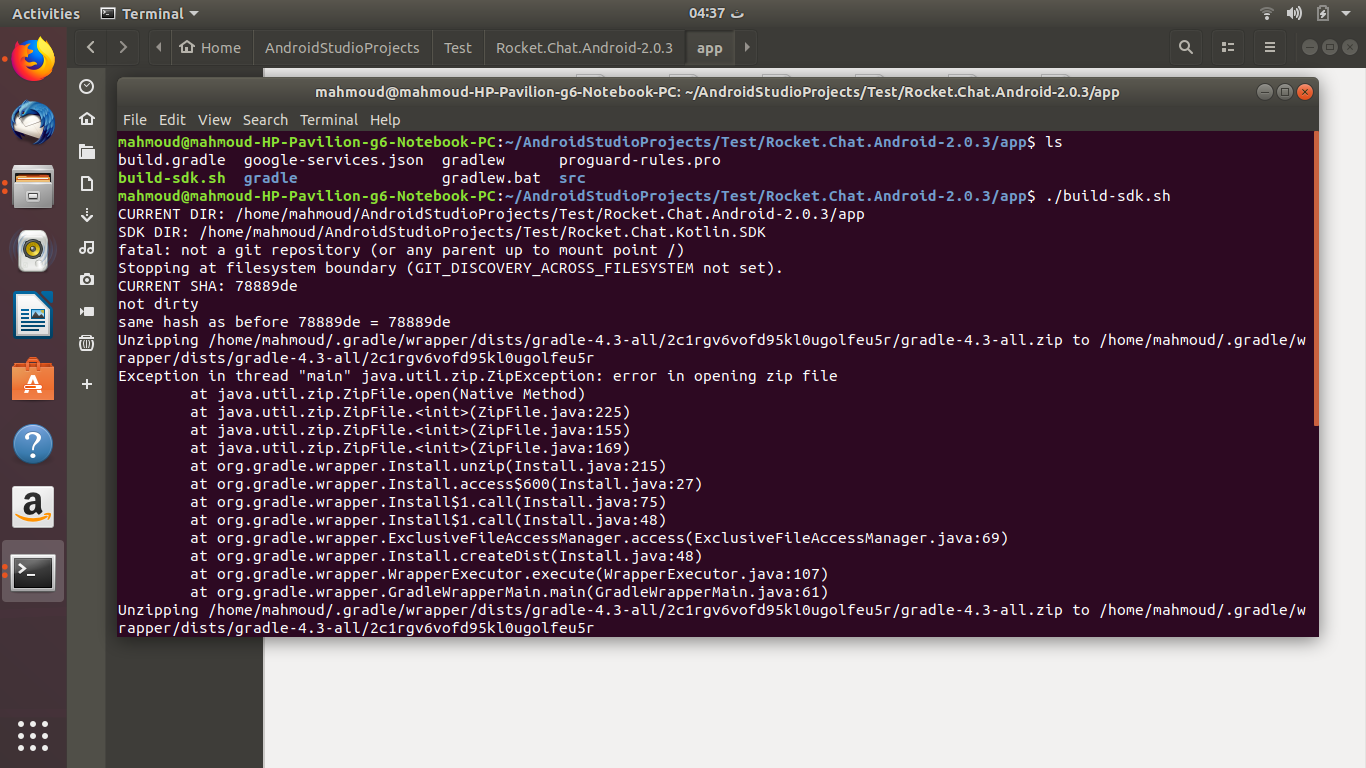Image resolution: width=1366 pixels, height=768 pixels.
Task: Open Recent in the Files sidebar
Action: [x=87, y=87]
